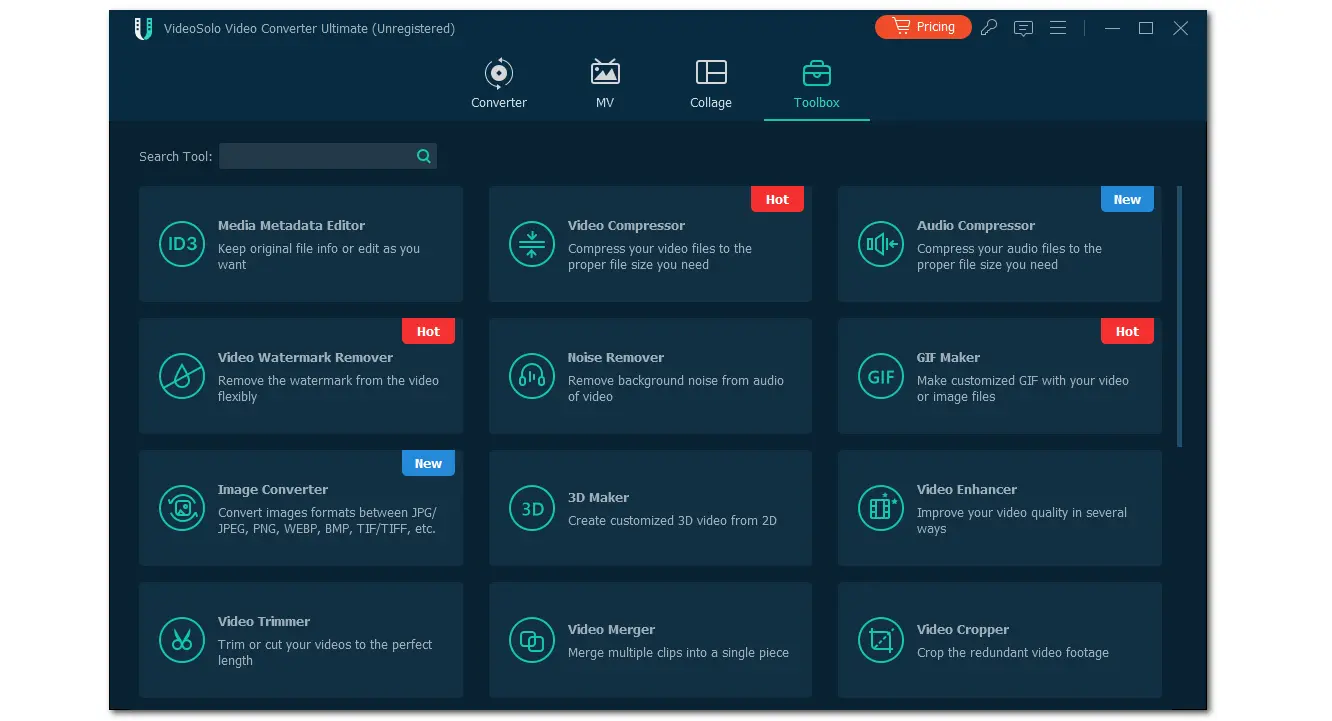The image size is (1332, 721).
Task: Open Noise Remover title text
Action: [616, 358]
